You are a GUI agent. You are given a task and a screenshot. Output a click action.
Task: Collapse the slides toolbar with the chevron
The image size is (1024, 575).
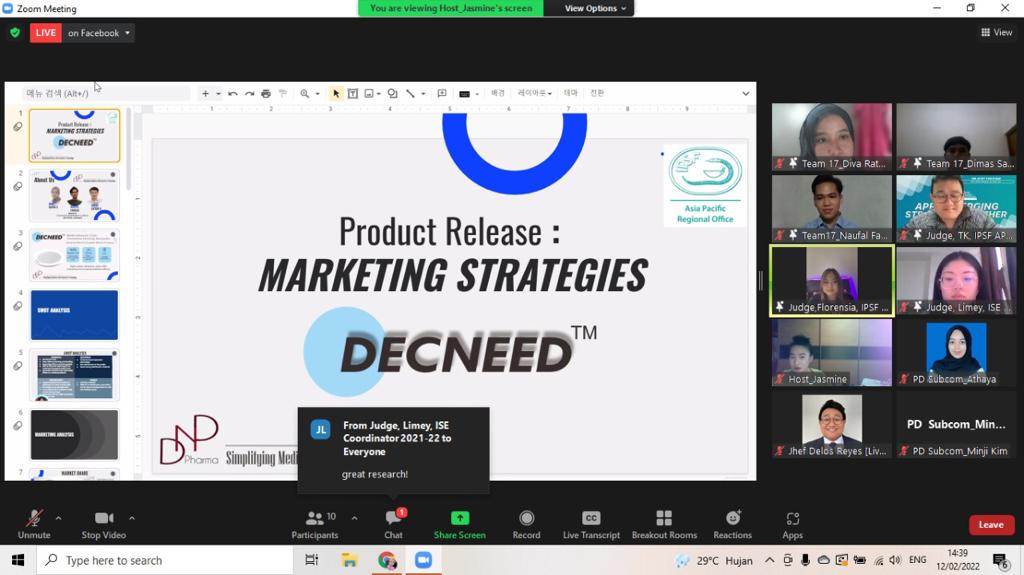point(745,93)
